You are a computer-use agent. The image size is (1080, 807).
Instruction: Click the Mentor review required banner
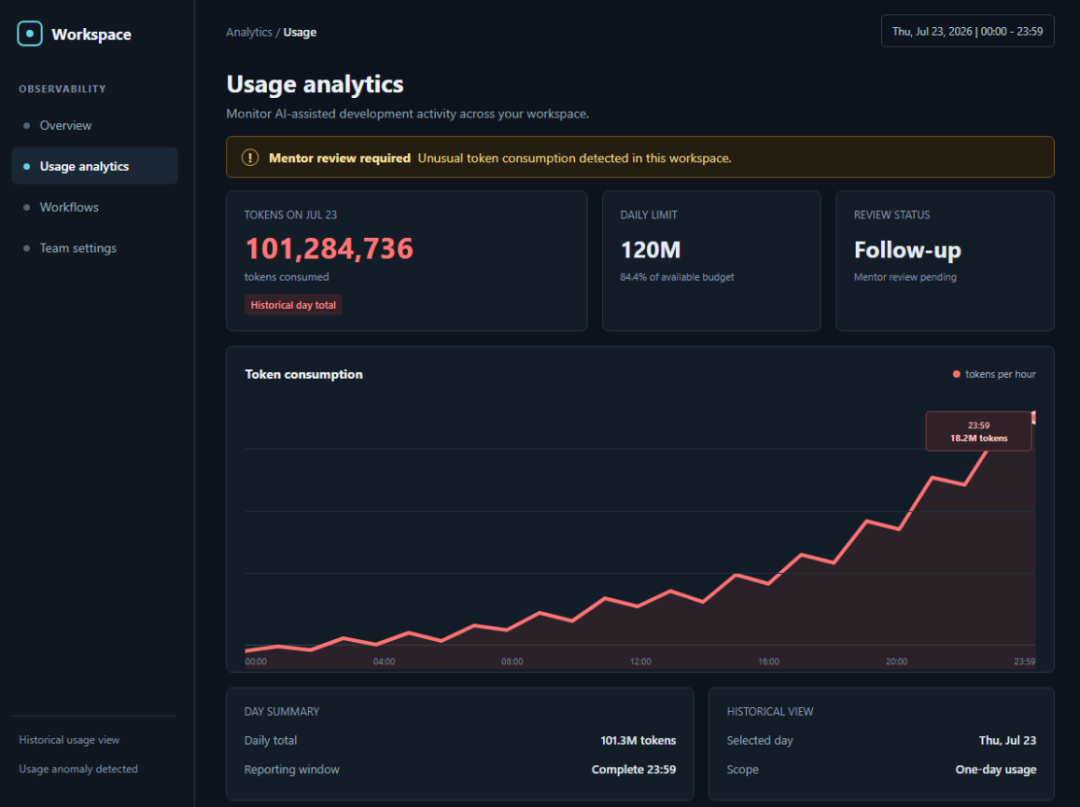[x=640, y=158]
